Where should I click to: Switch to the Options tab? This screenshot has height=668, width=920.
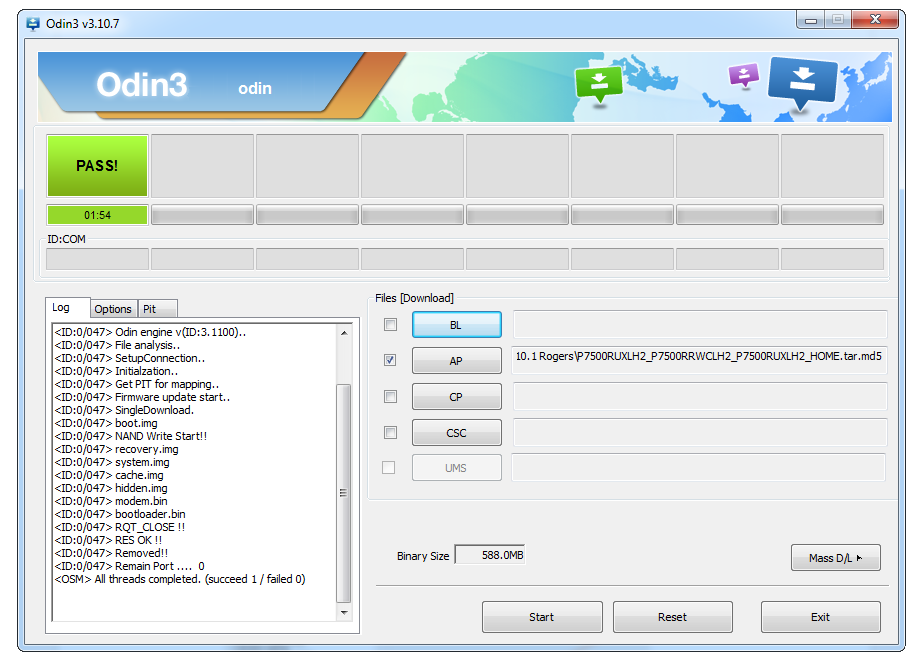tap(113, 309)
